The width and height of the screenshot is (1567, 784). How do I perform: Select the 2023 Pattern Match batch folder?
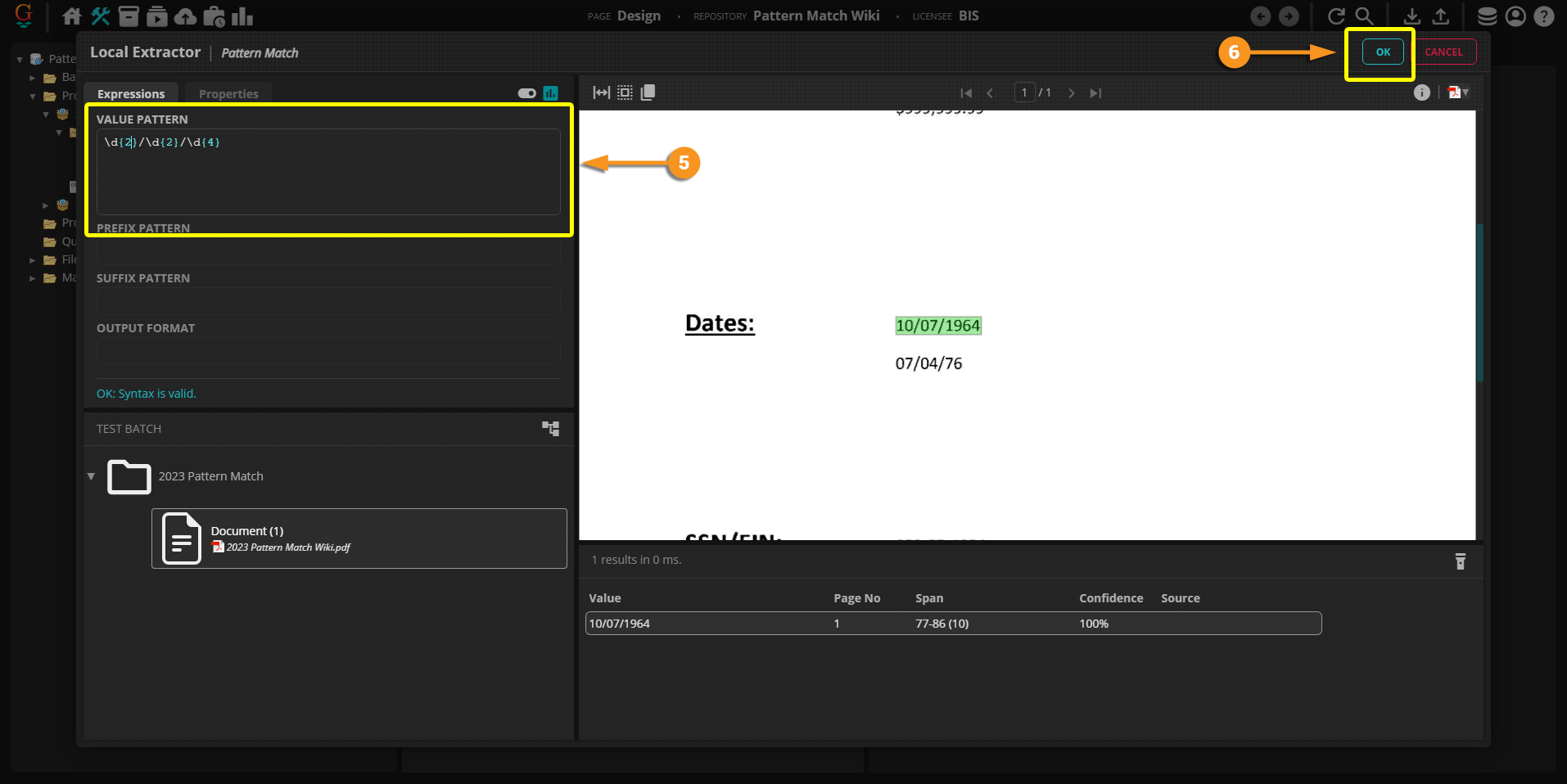tap(210, 476)
